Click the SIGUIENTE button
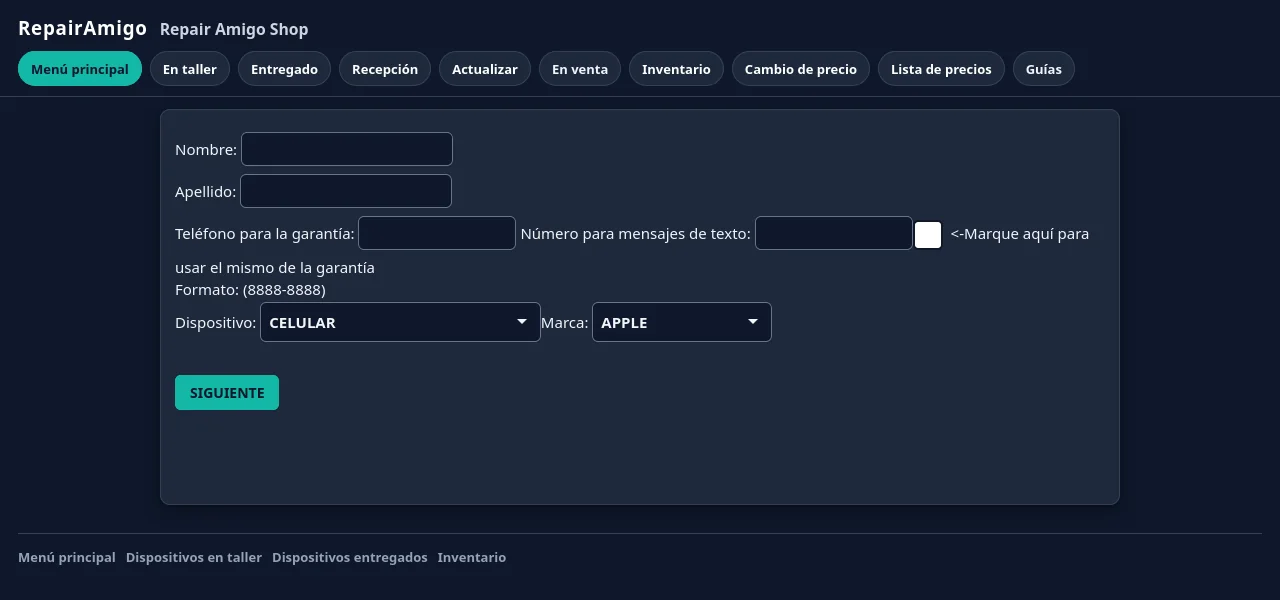 point(227,392)
